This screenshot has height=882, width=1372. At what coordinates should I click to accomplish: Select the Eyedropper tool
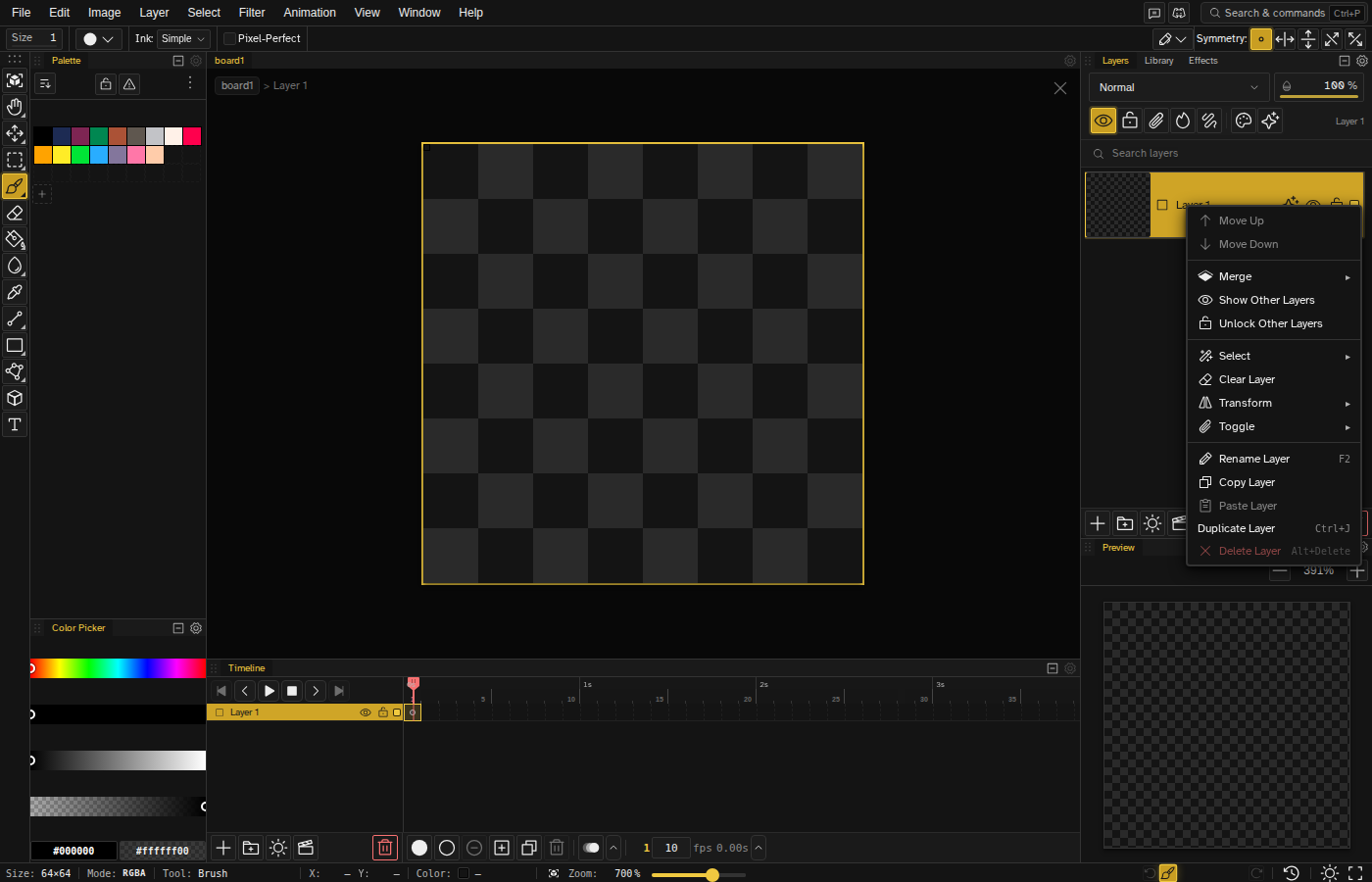15,292
